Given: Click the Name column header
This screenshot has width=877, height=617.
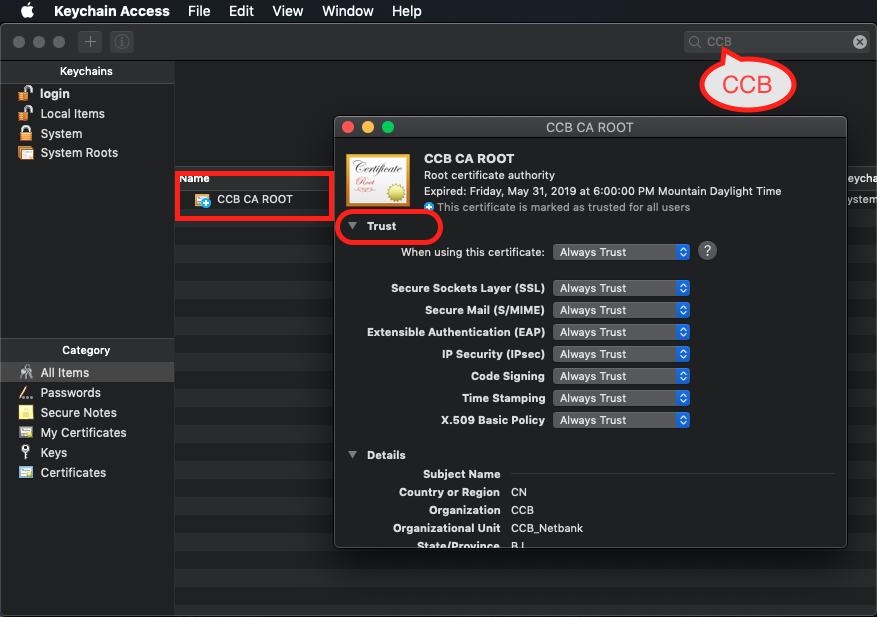Looking at the screenshot, I should point(194,178).
